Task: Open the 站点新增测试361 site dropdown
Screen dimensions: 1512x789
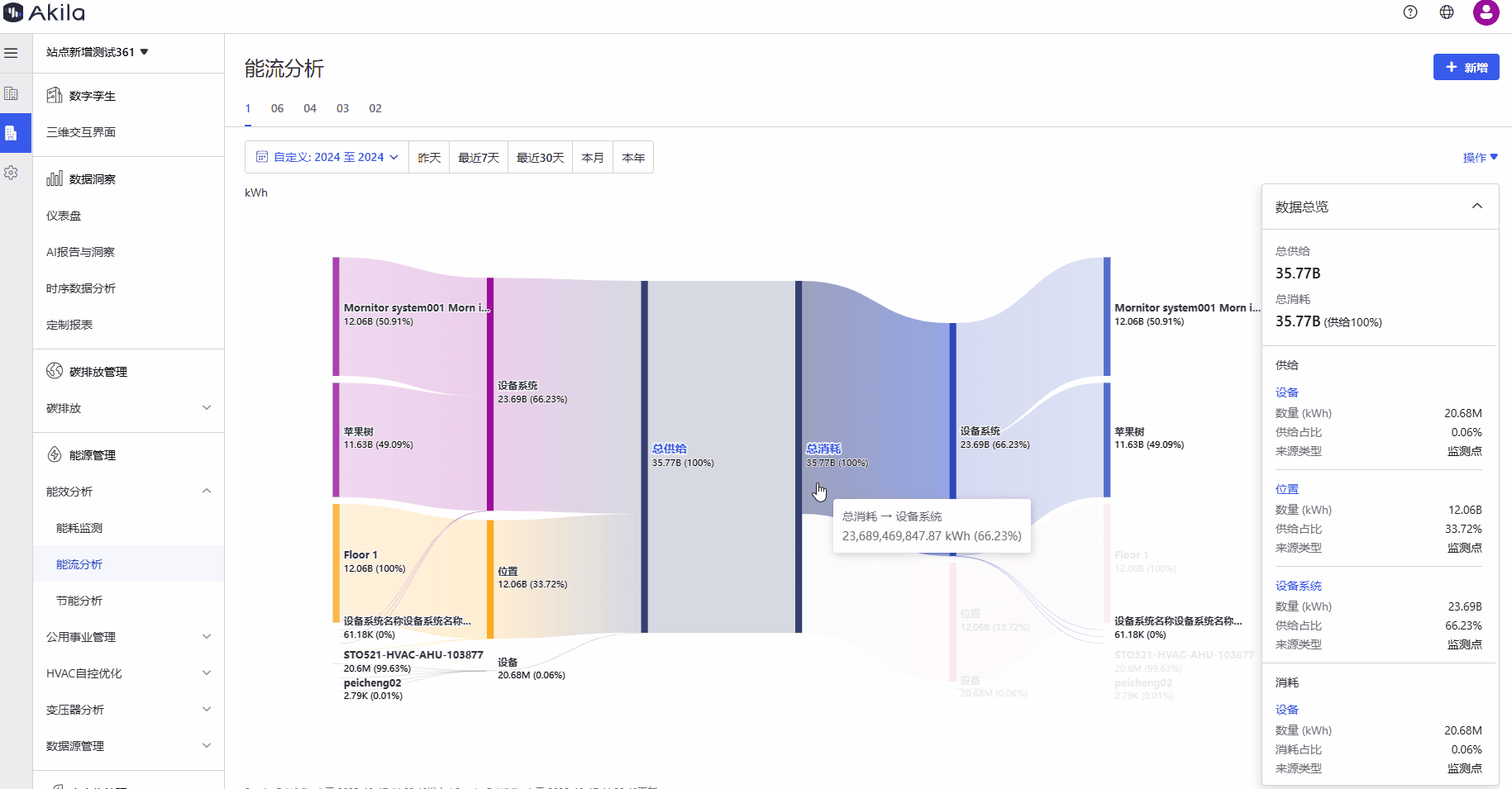Action: pos(97,52)
